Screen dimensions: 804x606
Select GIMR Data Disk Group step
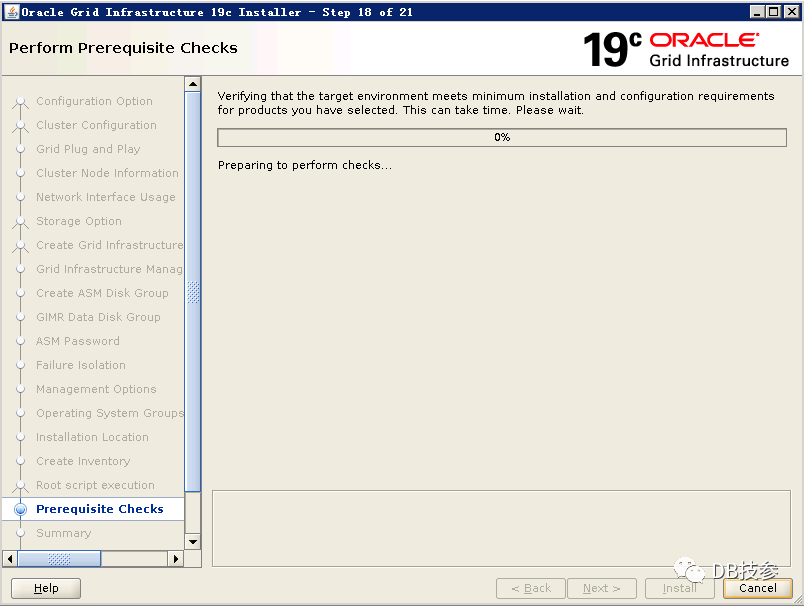(98, 317)
